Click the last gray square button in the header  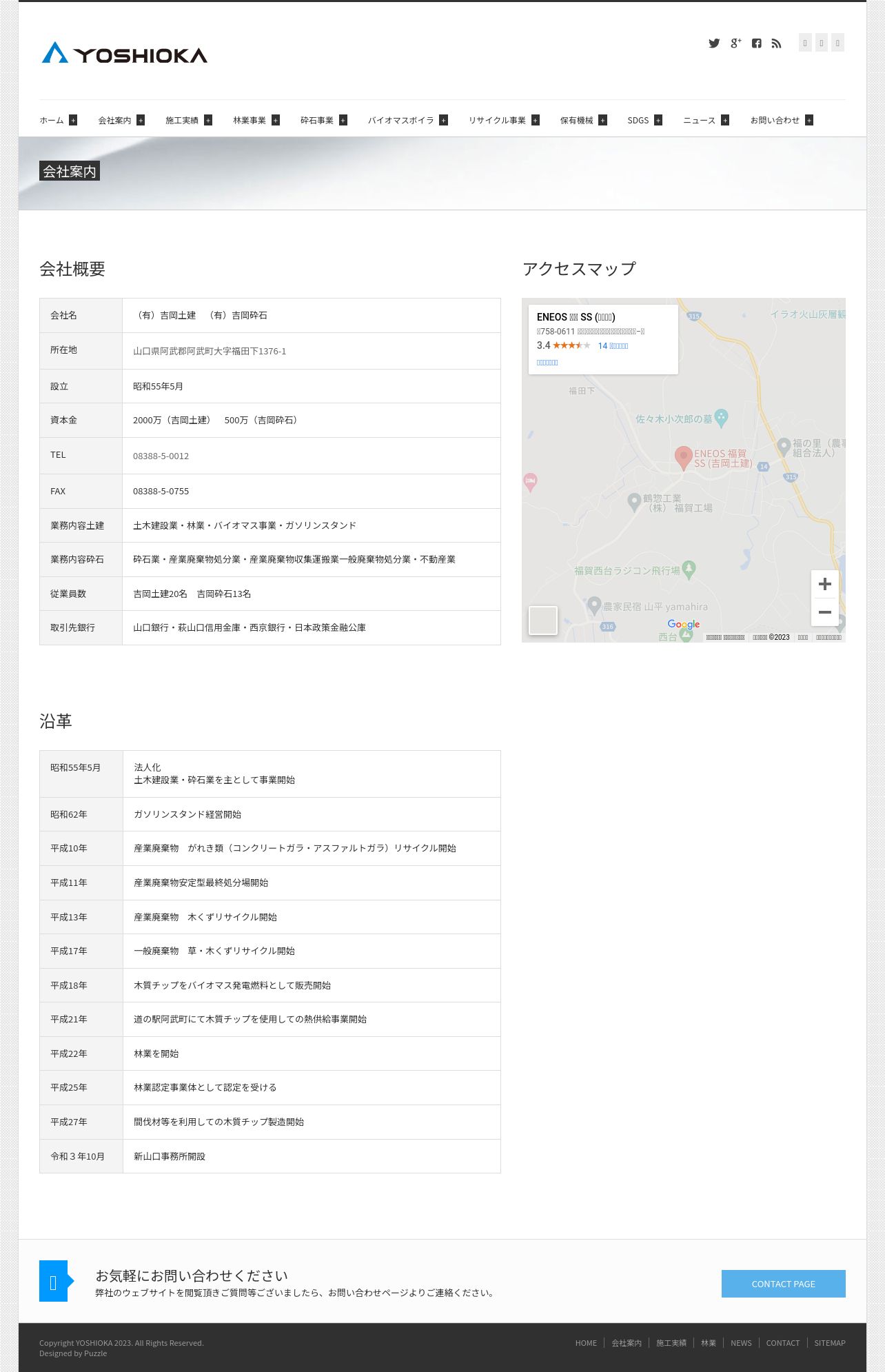click(x=838, y=43)
